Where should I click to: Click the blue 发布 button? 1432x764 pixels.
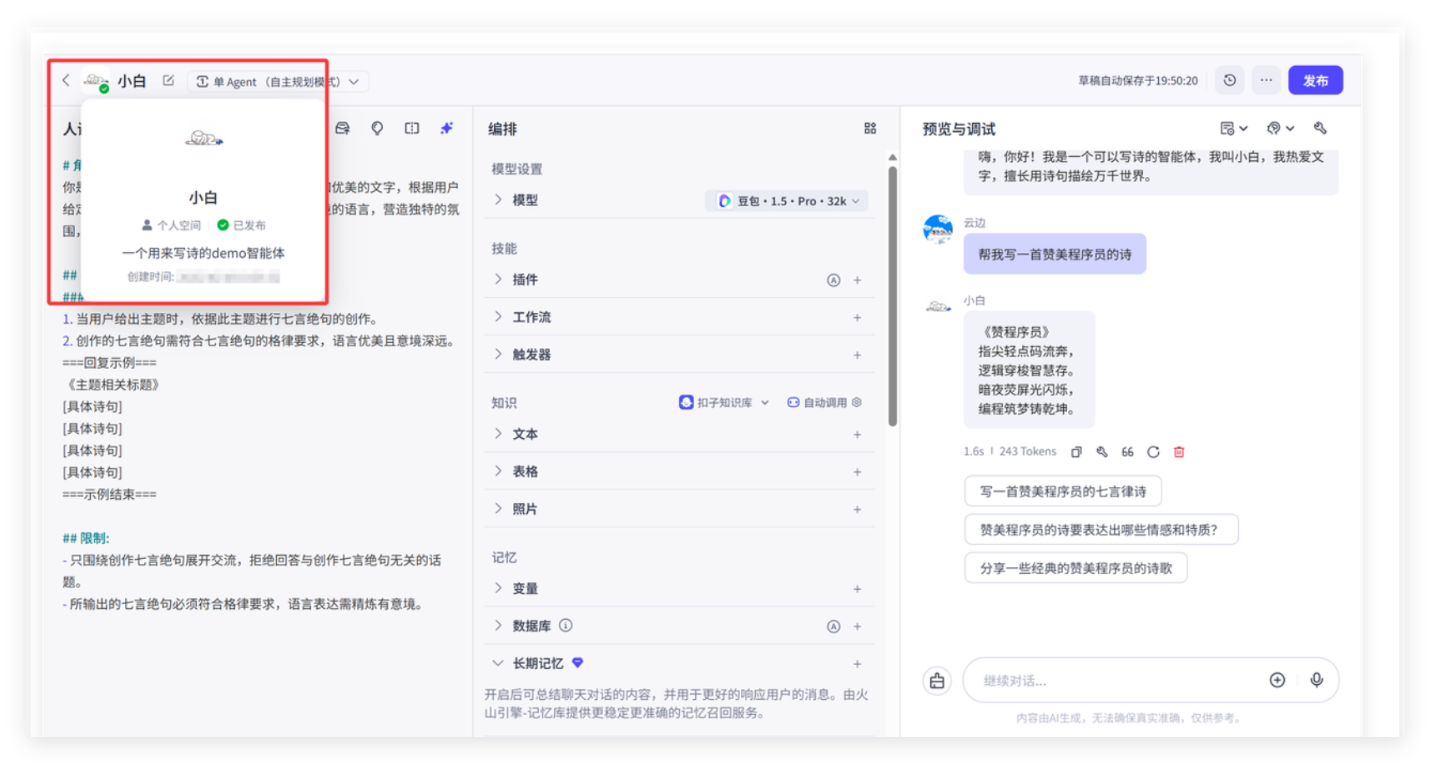click(1315, 81)
